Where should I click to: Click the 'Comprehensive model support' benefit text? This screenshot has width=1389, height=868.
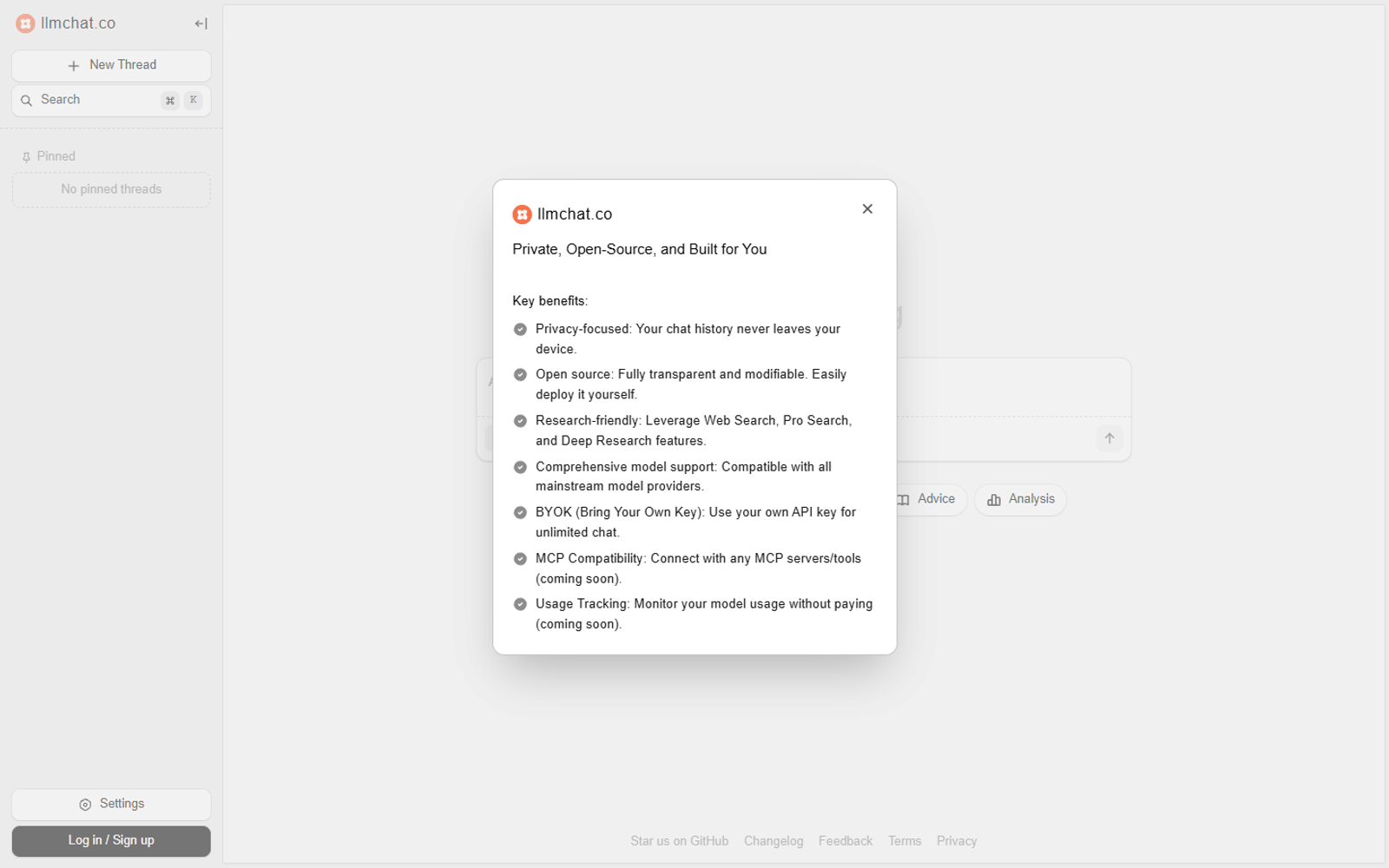(684, 477)
